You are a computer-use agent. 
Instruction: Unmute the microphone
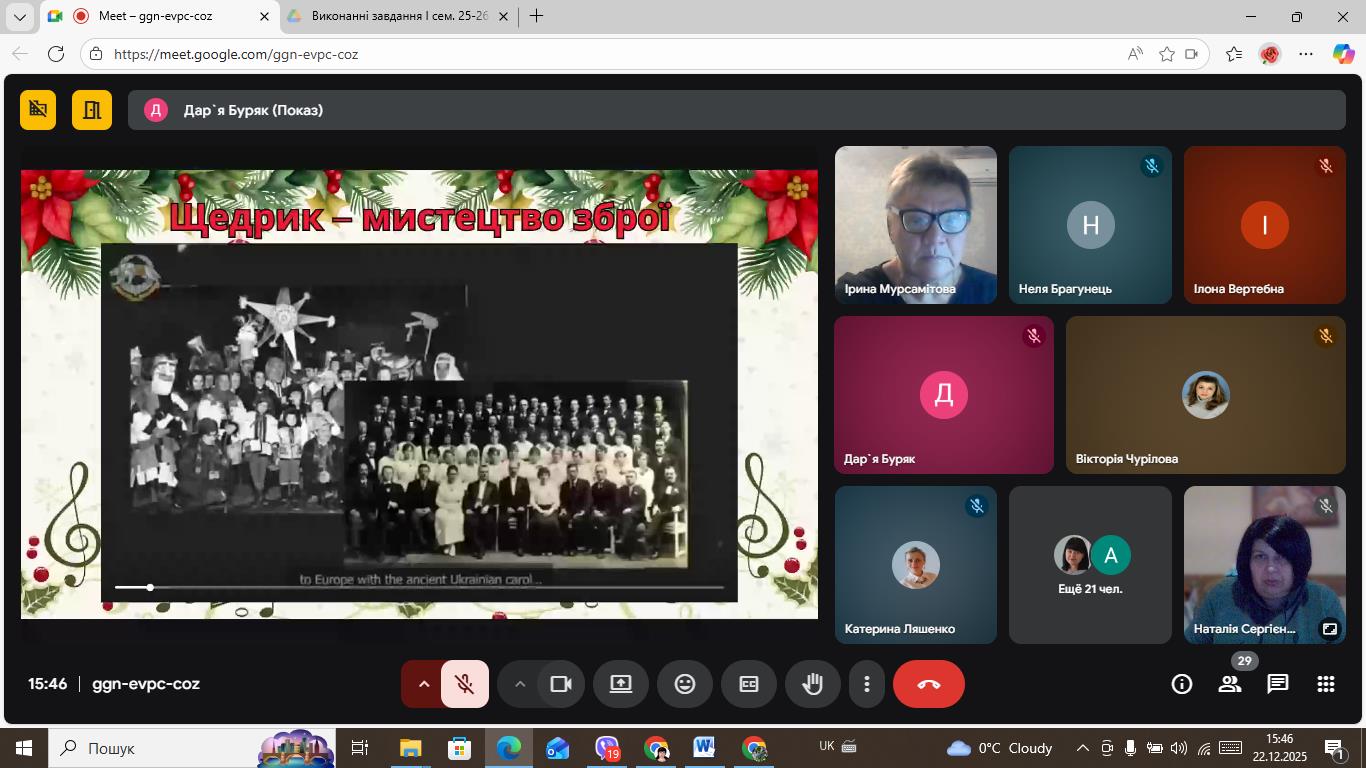(x=465, y=684)
